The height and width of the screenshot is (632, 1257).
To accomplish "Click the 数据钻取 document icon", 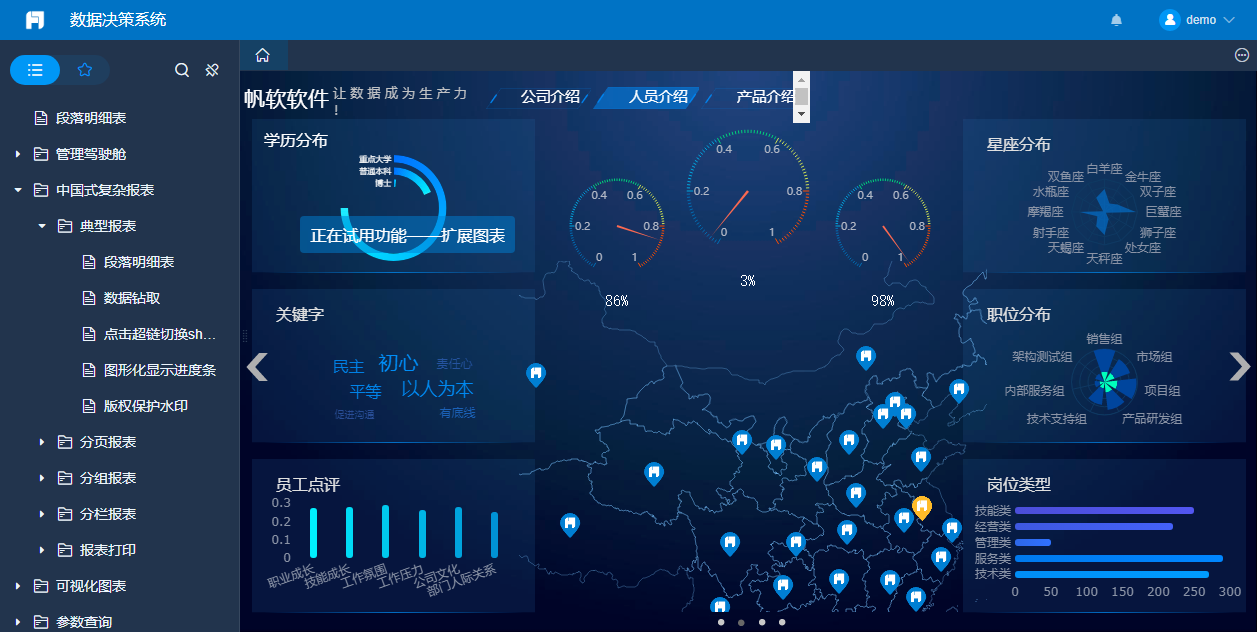I will point(89,298).
